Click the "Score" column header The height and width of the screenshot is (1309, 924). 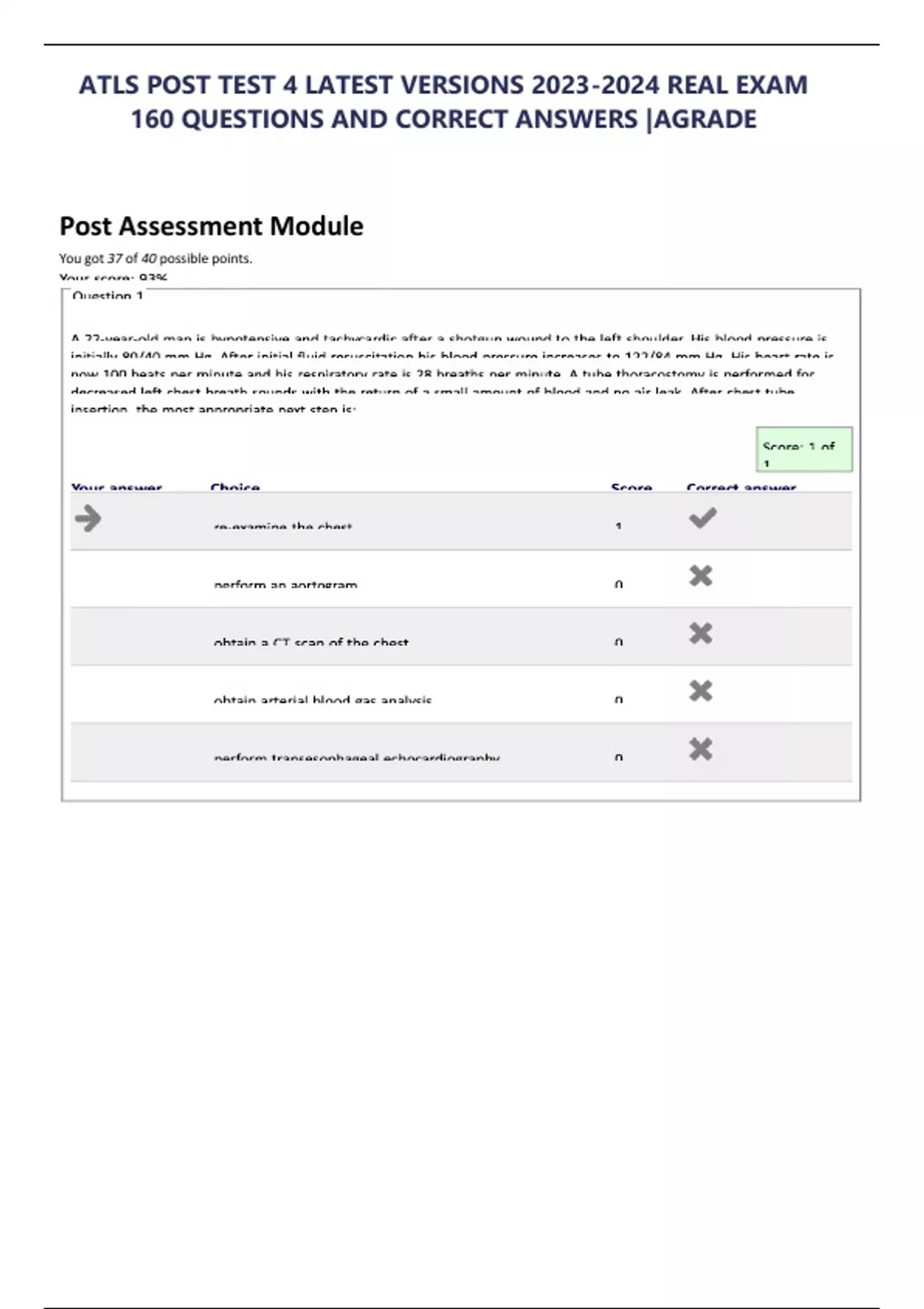[631, 487]
